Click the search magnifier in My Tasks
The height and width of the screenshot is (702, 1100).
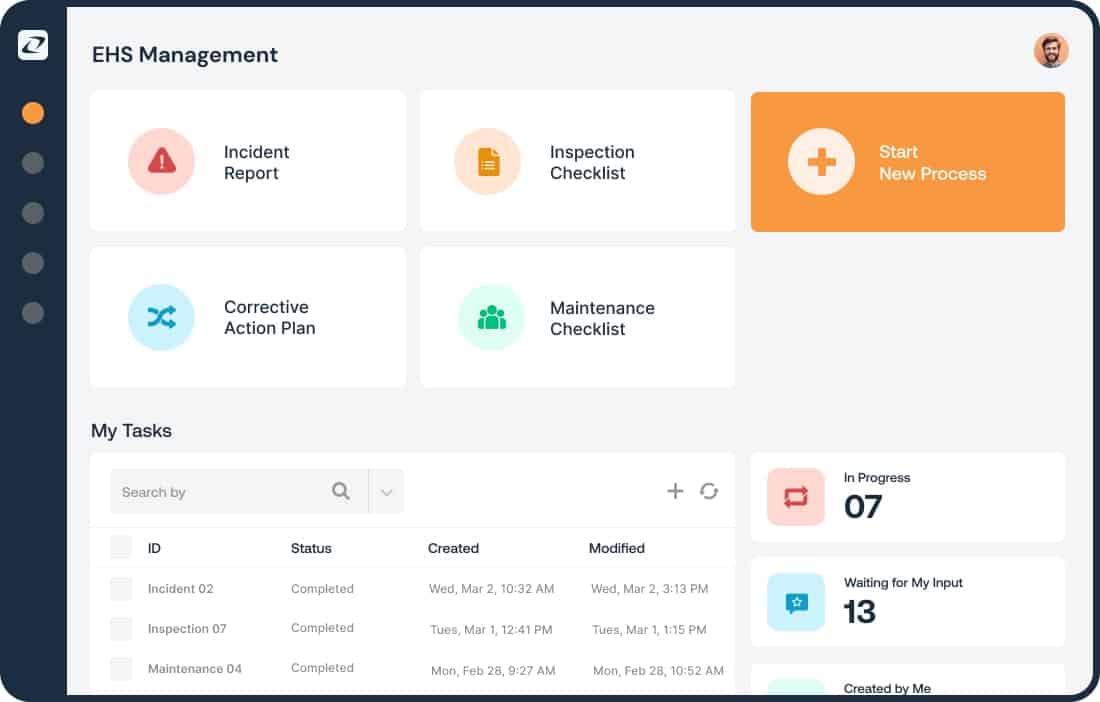tap(341, 491)
